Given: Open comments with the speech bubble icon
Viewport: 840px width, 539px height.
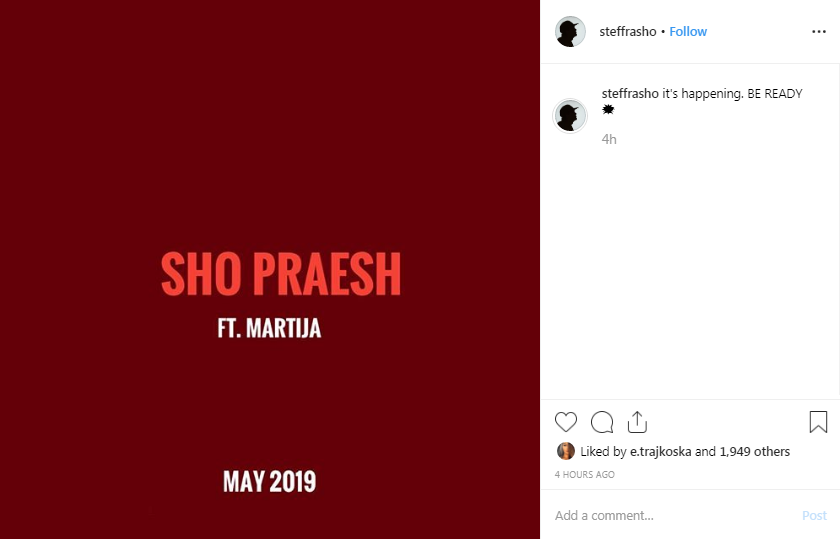Looking at the screenshot, I should point(602,422).
